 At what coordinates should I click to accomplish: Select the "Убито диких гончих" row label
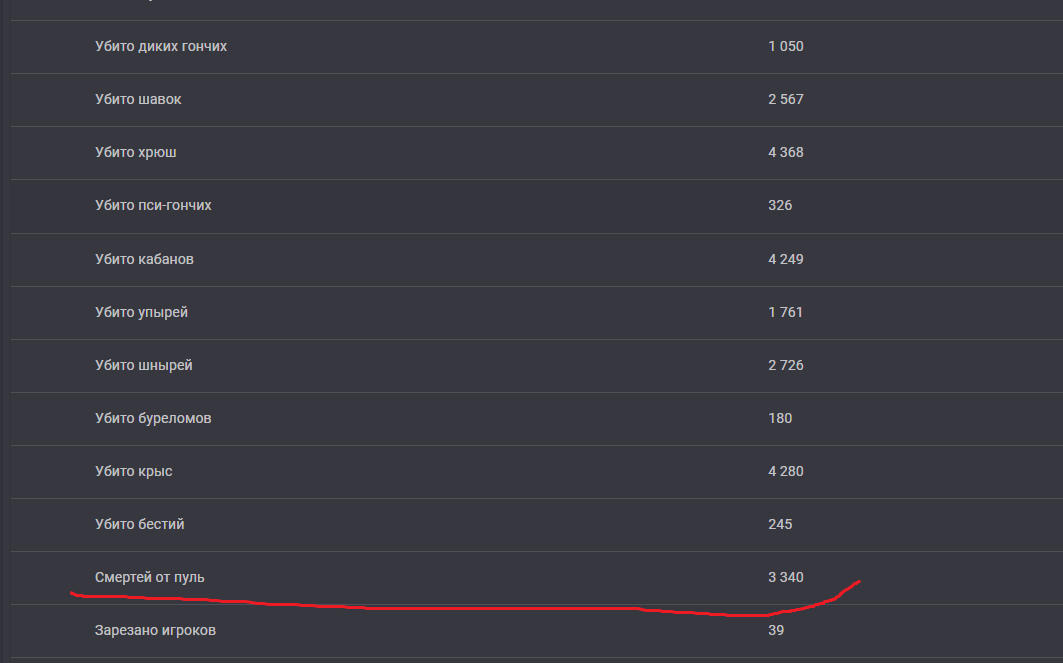[x=161, y=46]
